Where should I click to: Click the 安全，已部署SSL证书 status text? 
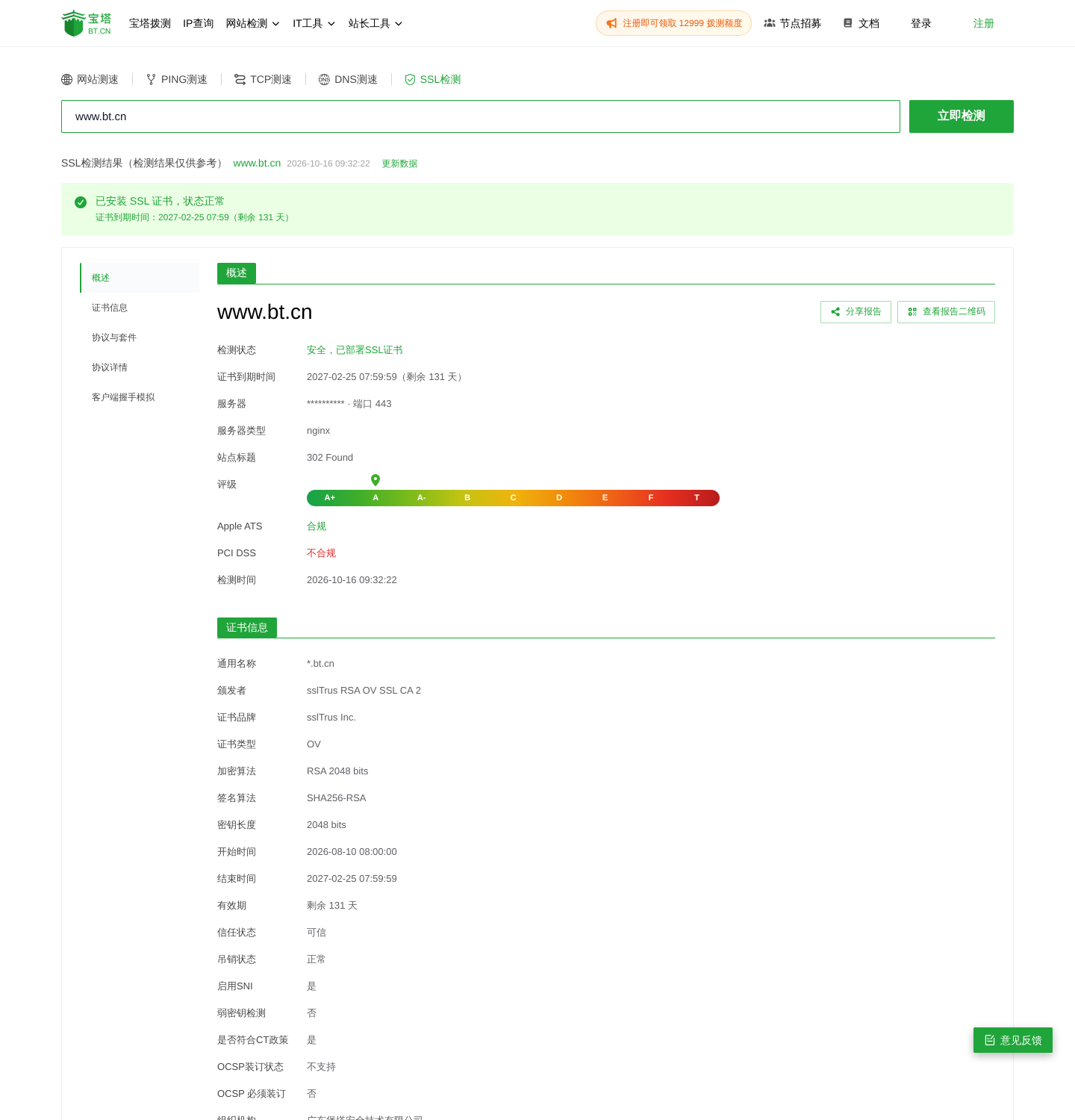(x=355, y=350)
